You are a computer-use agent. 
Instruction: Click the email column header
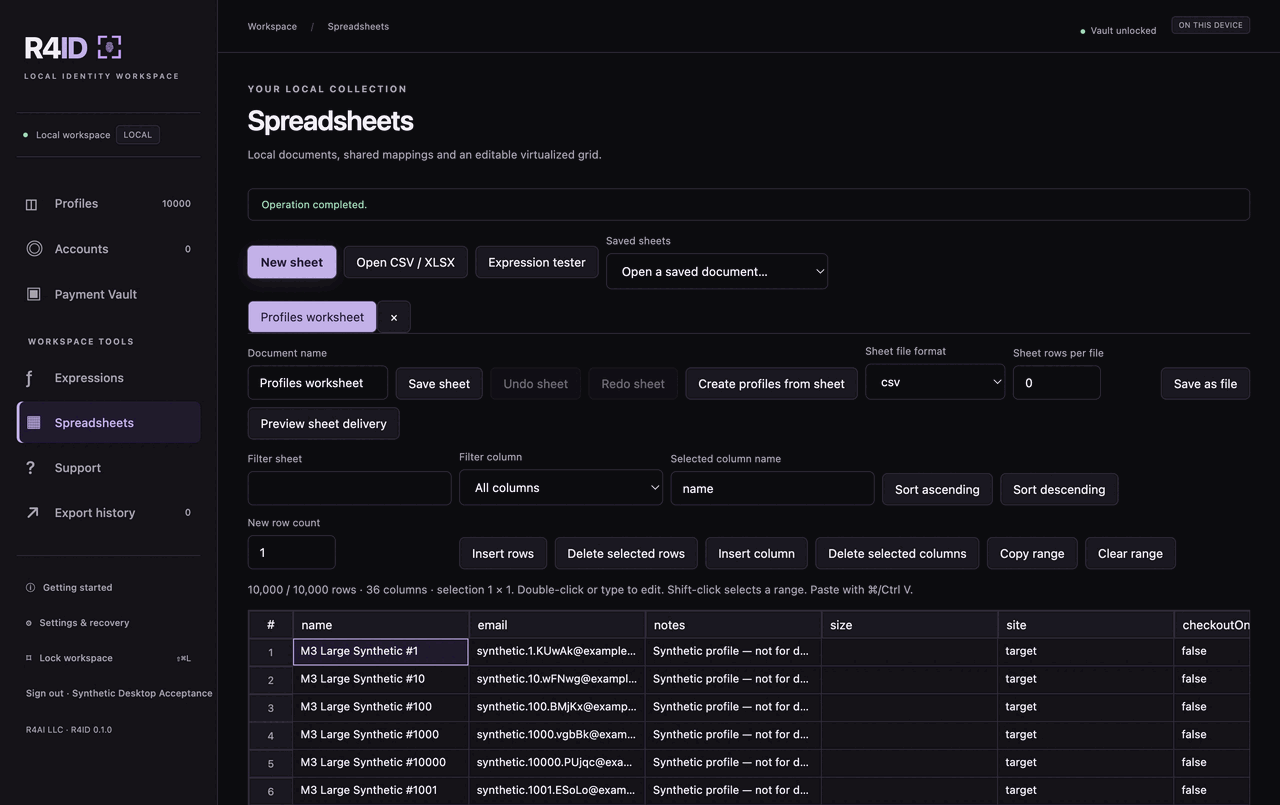coord(557,625)
